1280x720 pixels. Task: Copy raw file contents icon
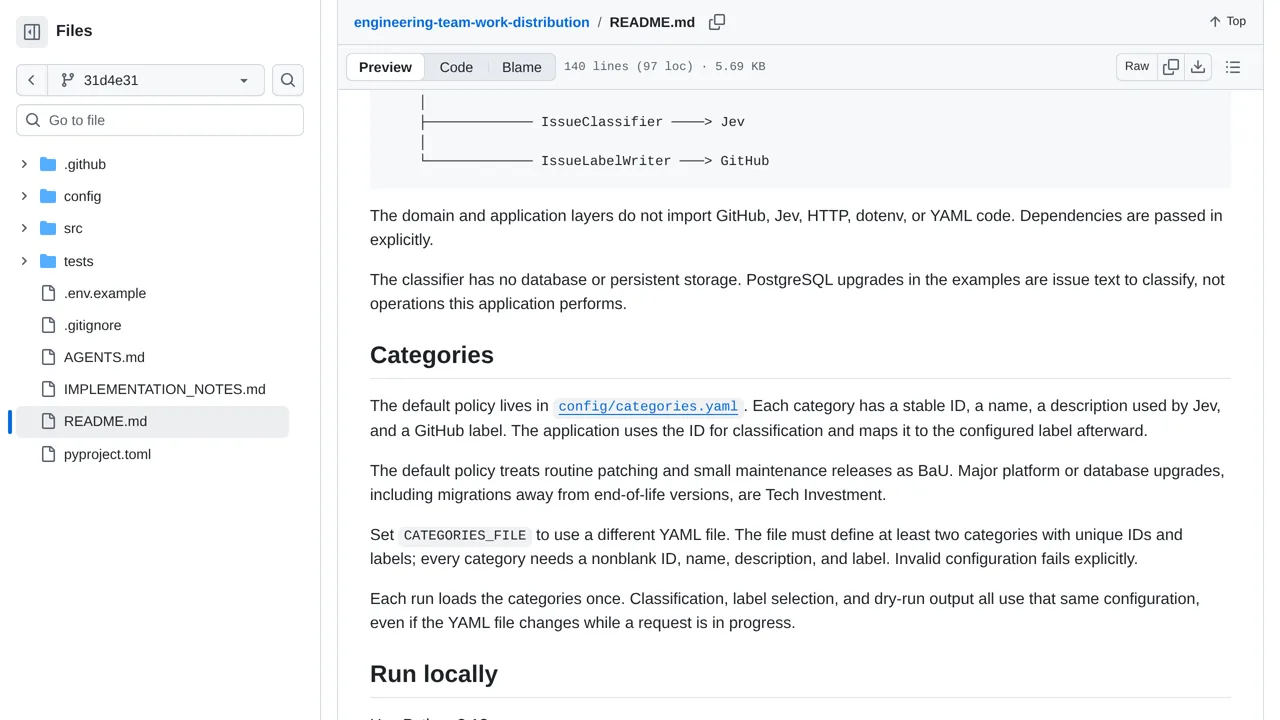pos(1171,67)
